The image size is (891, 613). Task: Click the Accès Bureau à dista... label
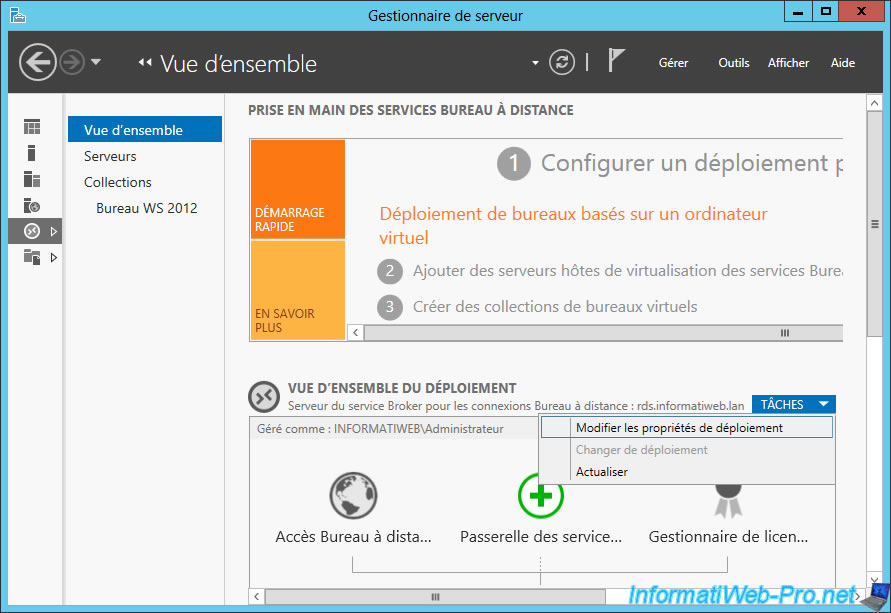pos(353,537)
